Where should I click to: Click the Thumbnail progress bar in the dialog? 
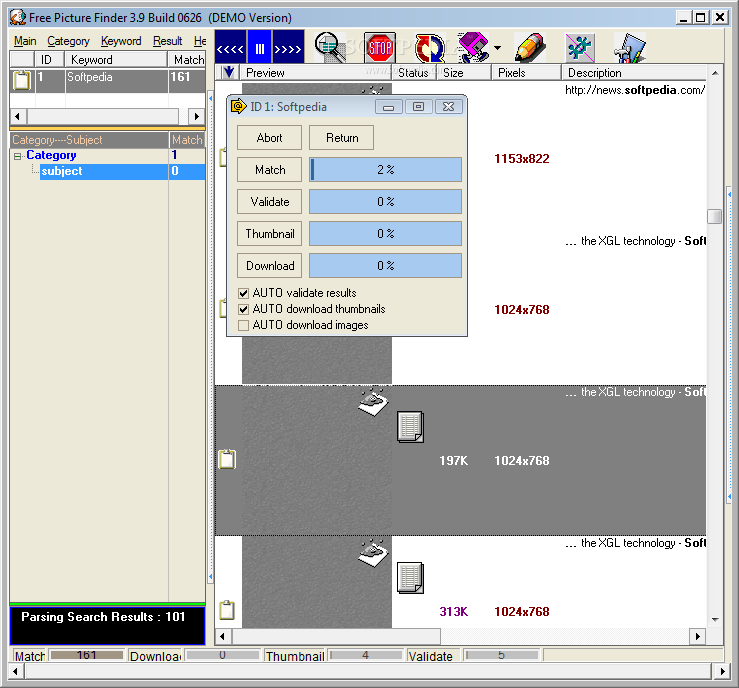(x=386, y=234)
